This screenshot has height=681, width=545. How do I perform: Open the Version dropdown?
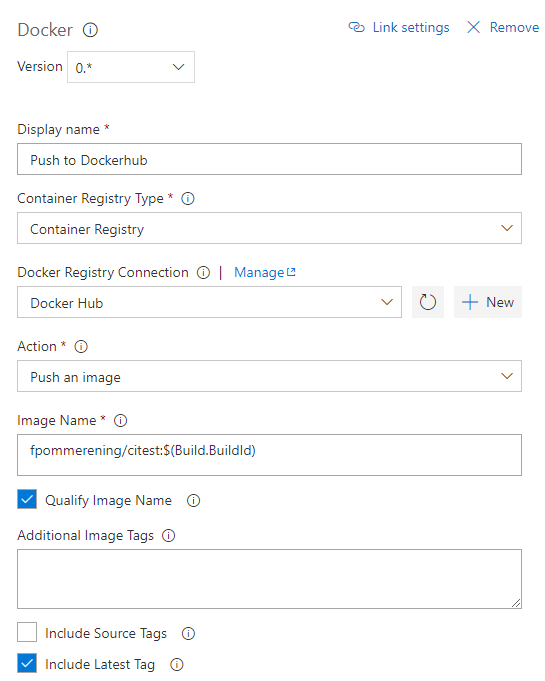click(131, 67)
